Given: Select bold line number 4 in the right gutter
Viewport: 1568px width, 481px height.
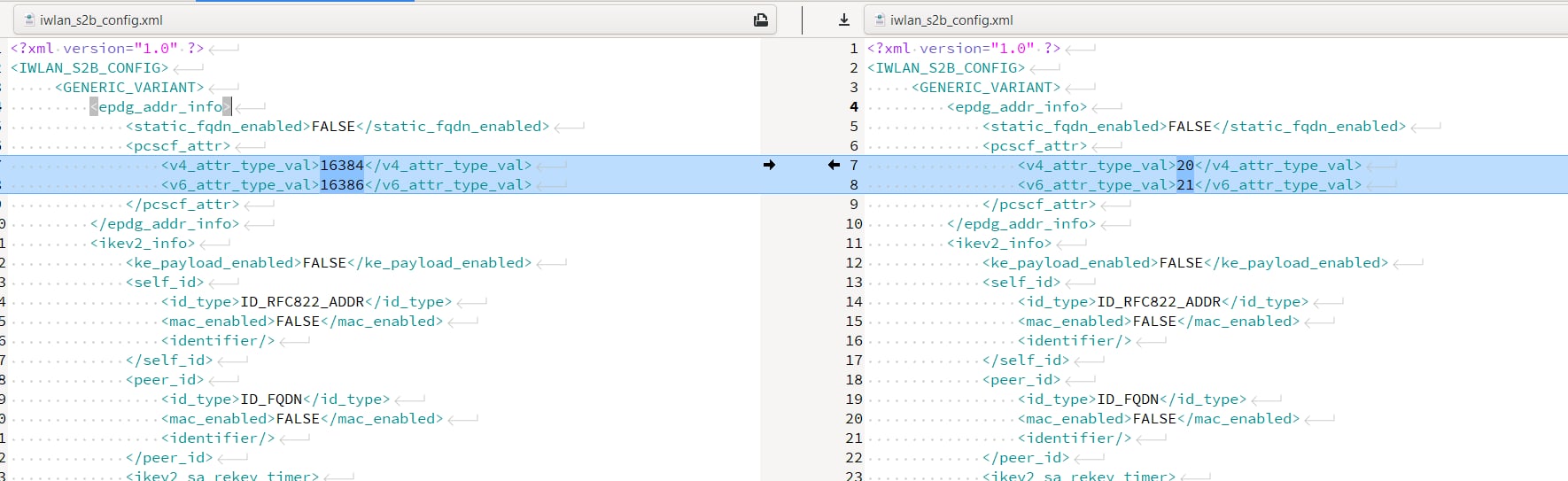Looking at the screenshot, I should [853, 107].
